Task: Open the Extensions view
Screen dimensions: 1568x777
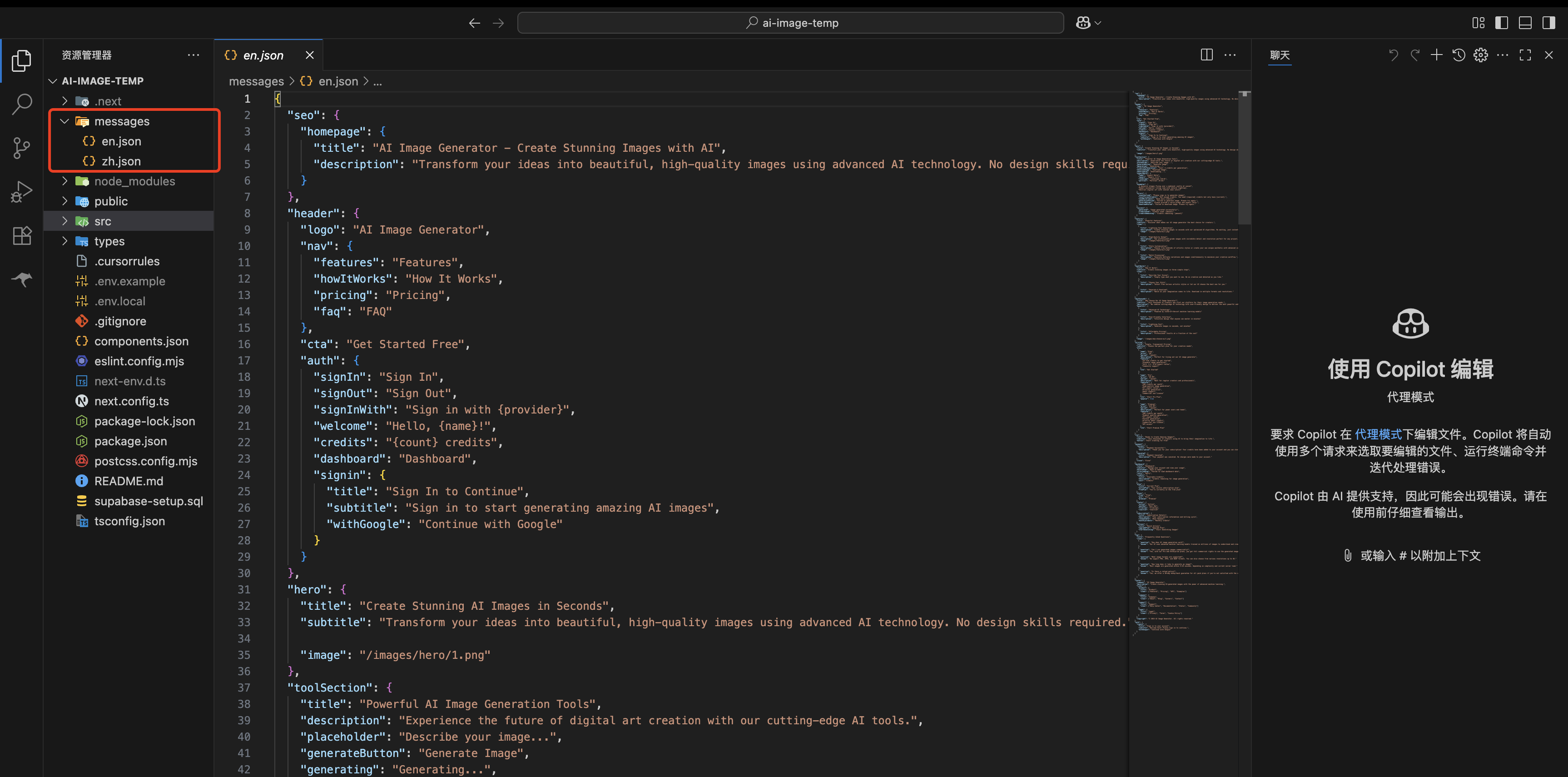Action: [x=22, y=236]
